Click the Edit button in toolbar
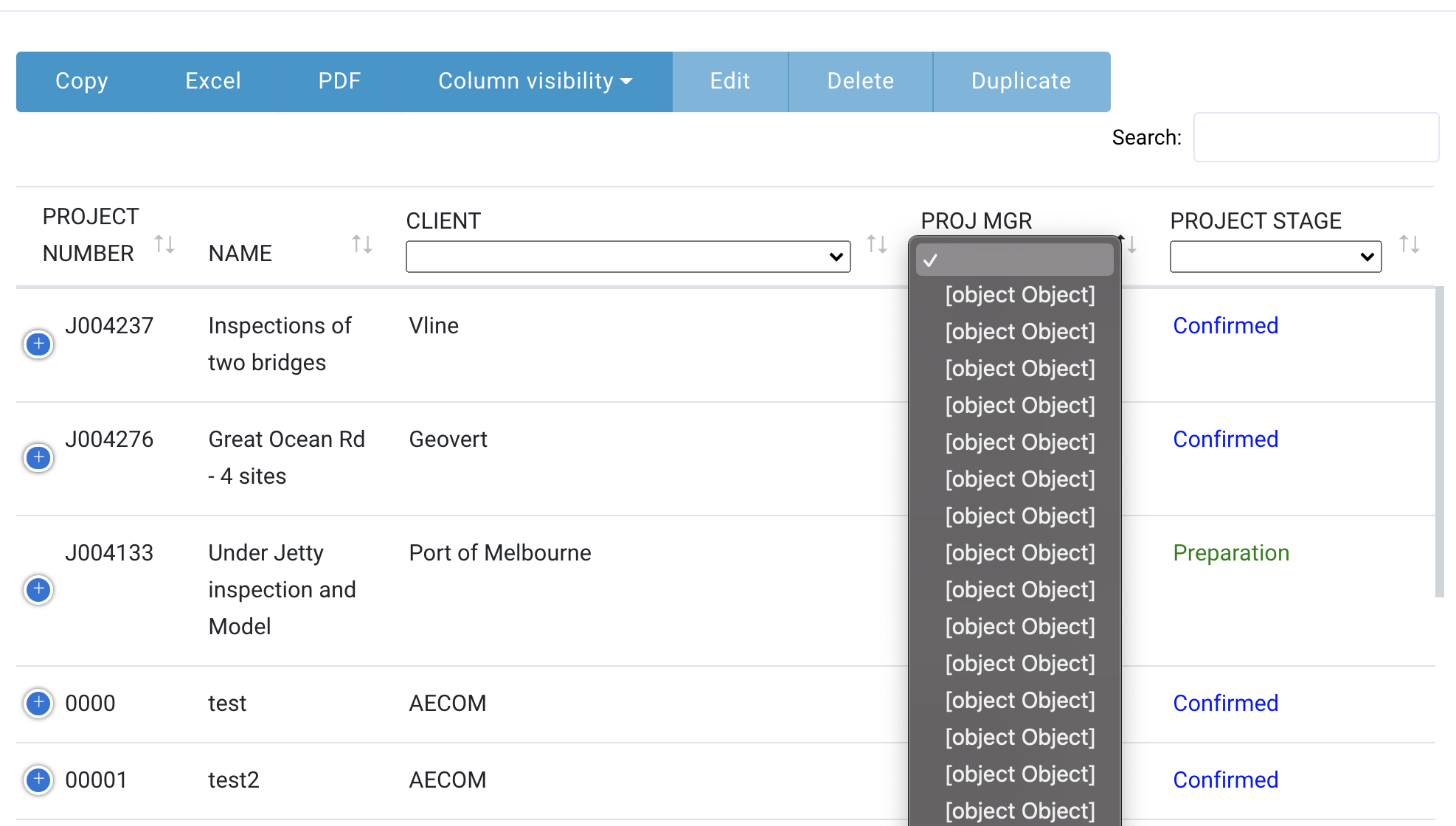This screenshot has width=1456, height=826. point(730,80)
